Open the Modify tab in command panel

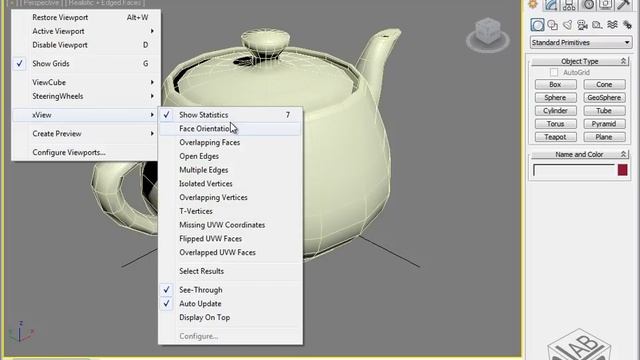(x=551, y=4)
